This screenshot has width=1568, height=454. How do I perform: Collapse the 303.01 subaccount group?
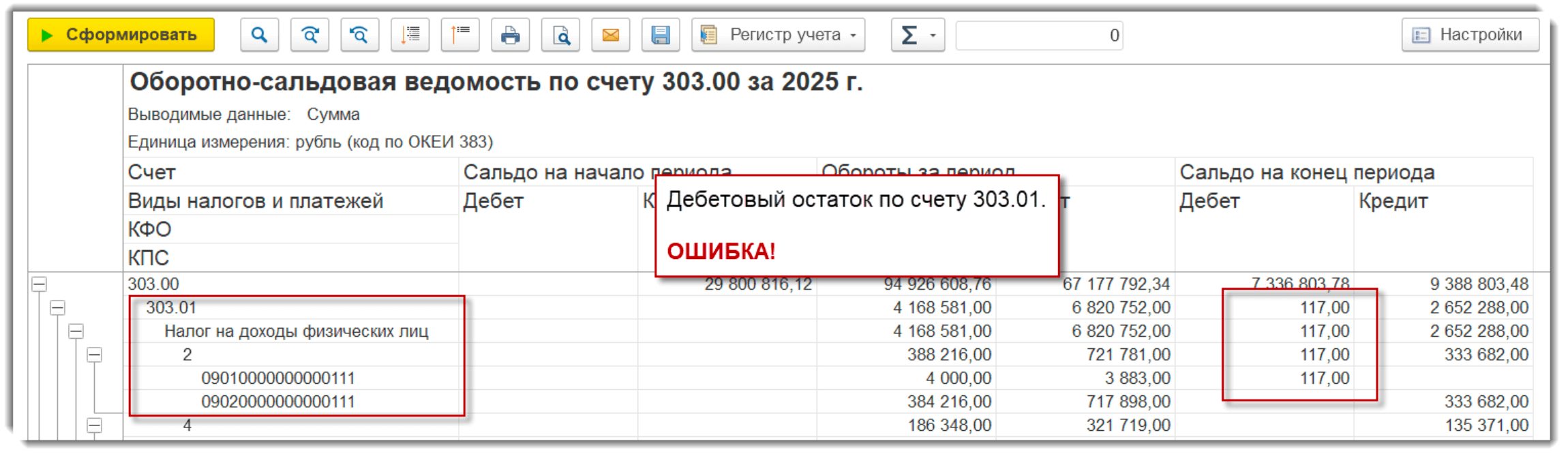pos(58,308)
